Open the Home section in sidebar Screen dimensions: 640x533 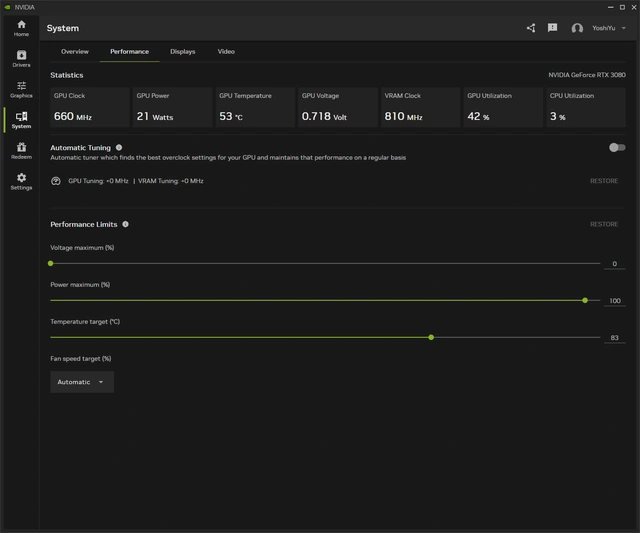tap(21, 28)
